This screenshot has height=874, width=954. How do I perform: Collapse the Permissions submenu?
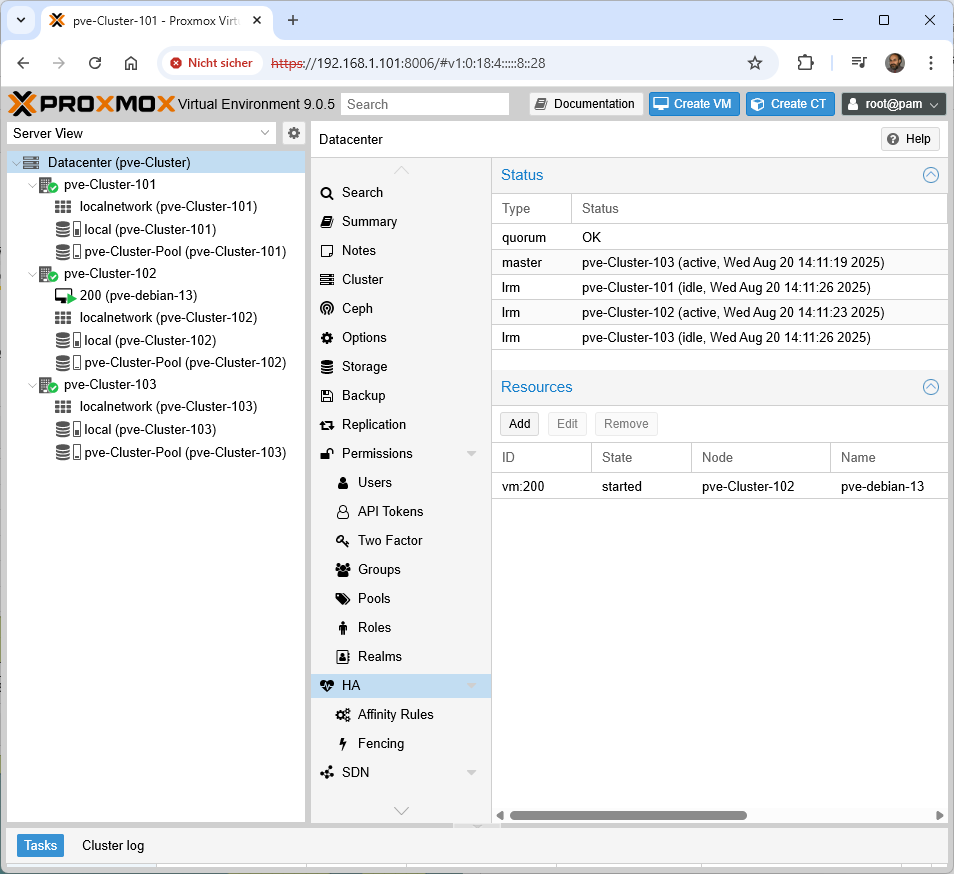tap(471, 454)
